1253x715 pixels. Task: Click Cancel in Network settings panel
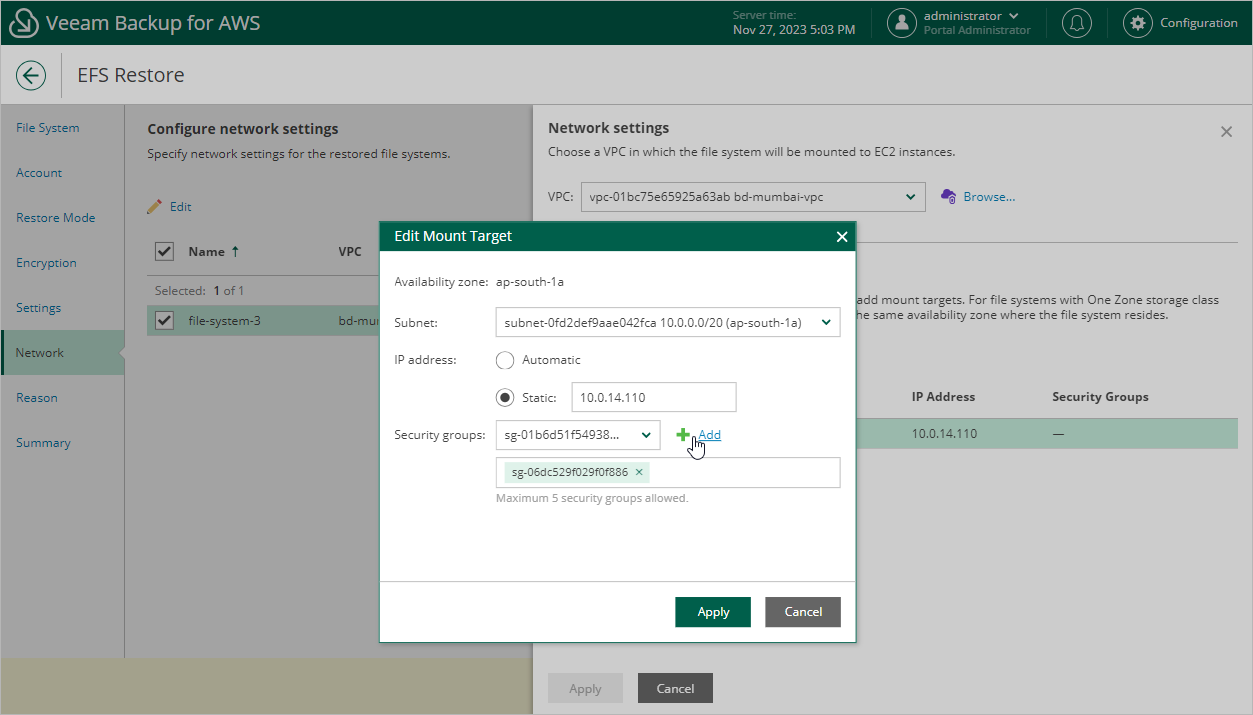pos(675,688)
